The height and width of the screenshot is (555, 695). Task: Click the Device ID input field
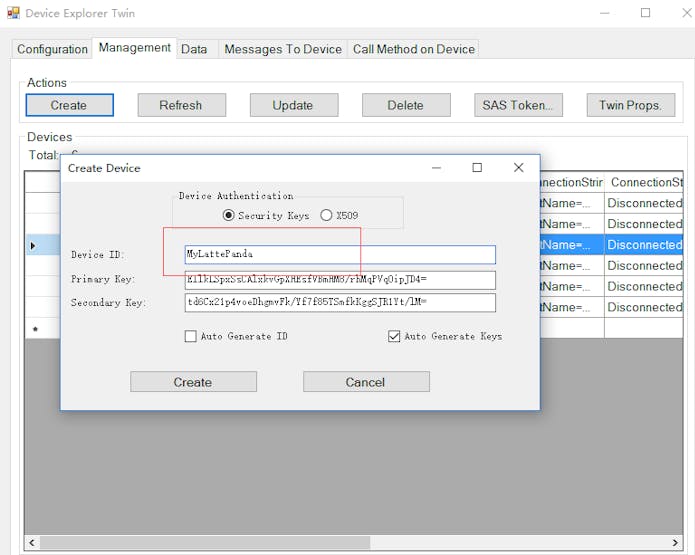tap(340, 254)
